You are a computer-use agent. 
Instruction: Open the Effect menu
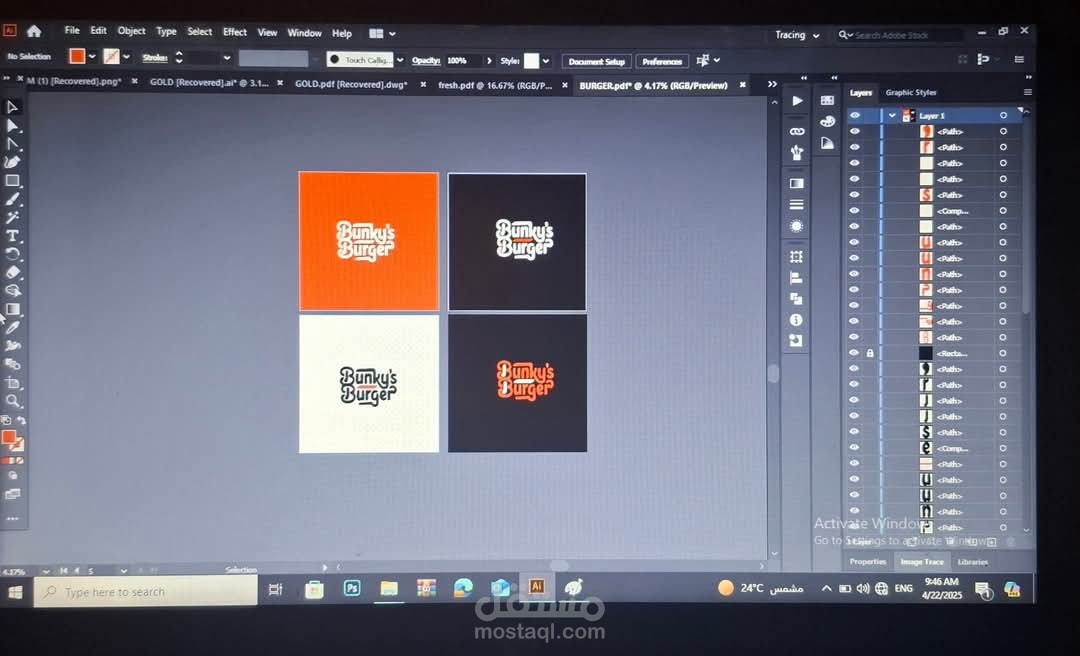[x=234, y=32]
